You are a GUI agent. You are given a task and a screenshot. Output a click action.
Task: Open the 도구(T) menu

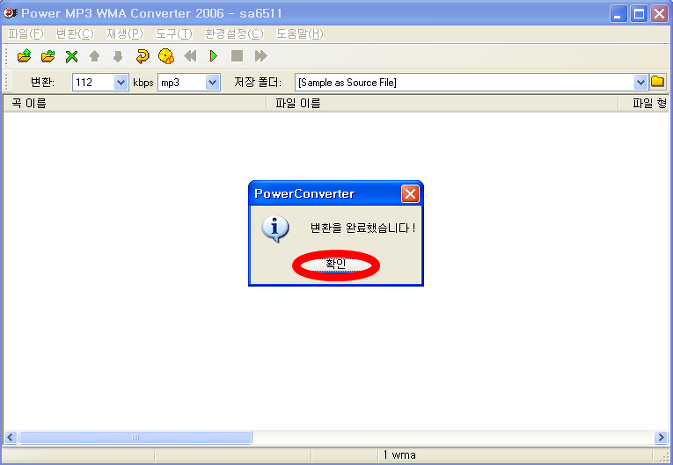pyautogui.click(x=174, y=34)
